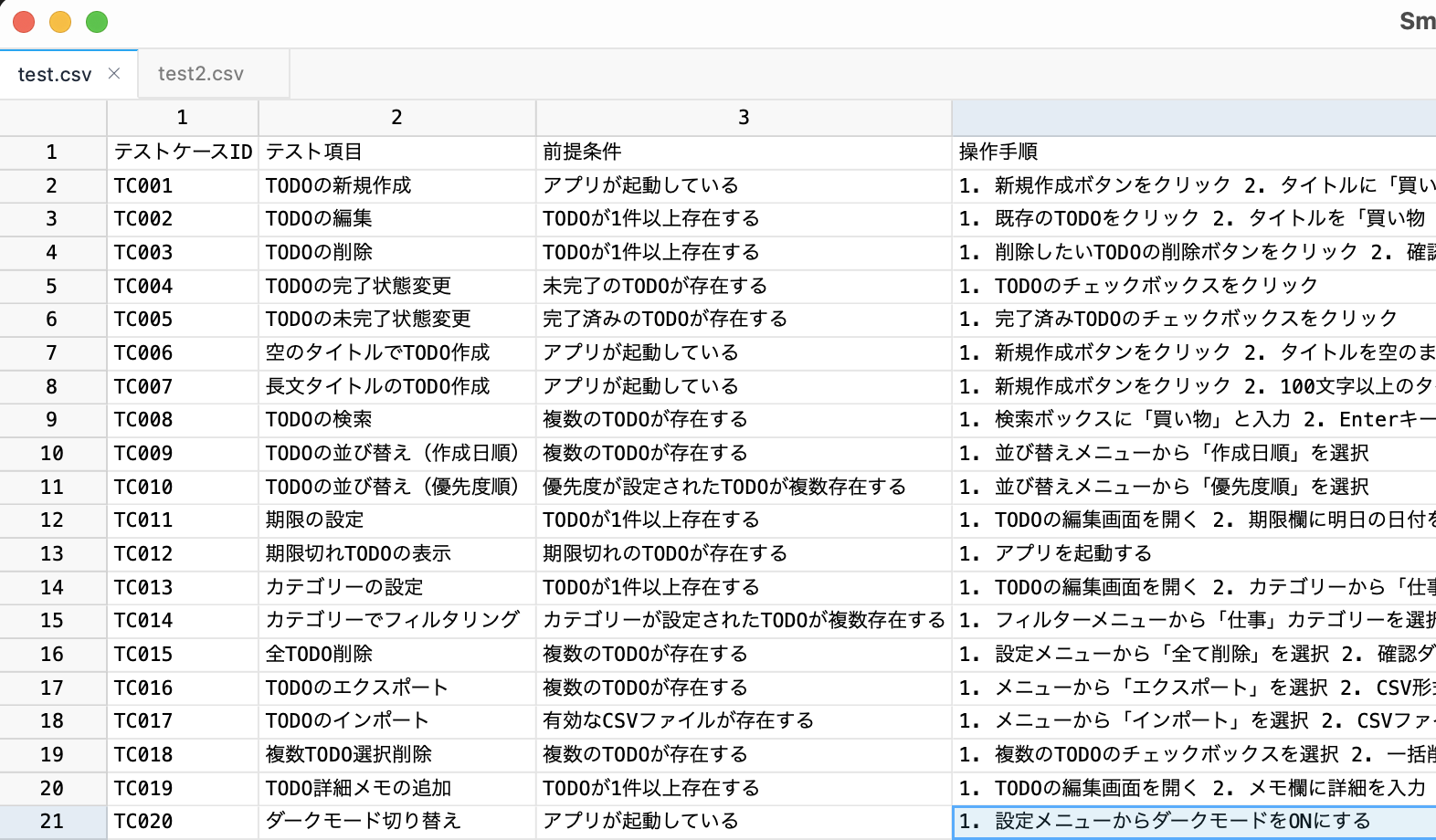
Task: Click the cell 全TODO削除
Action: coord(397,655)
